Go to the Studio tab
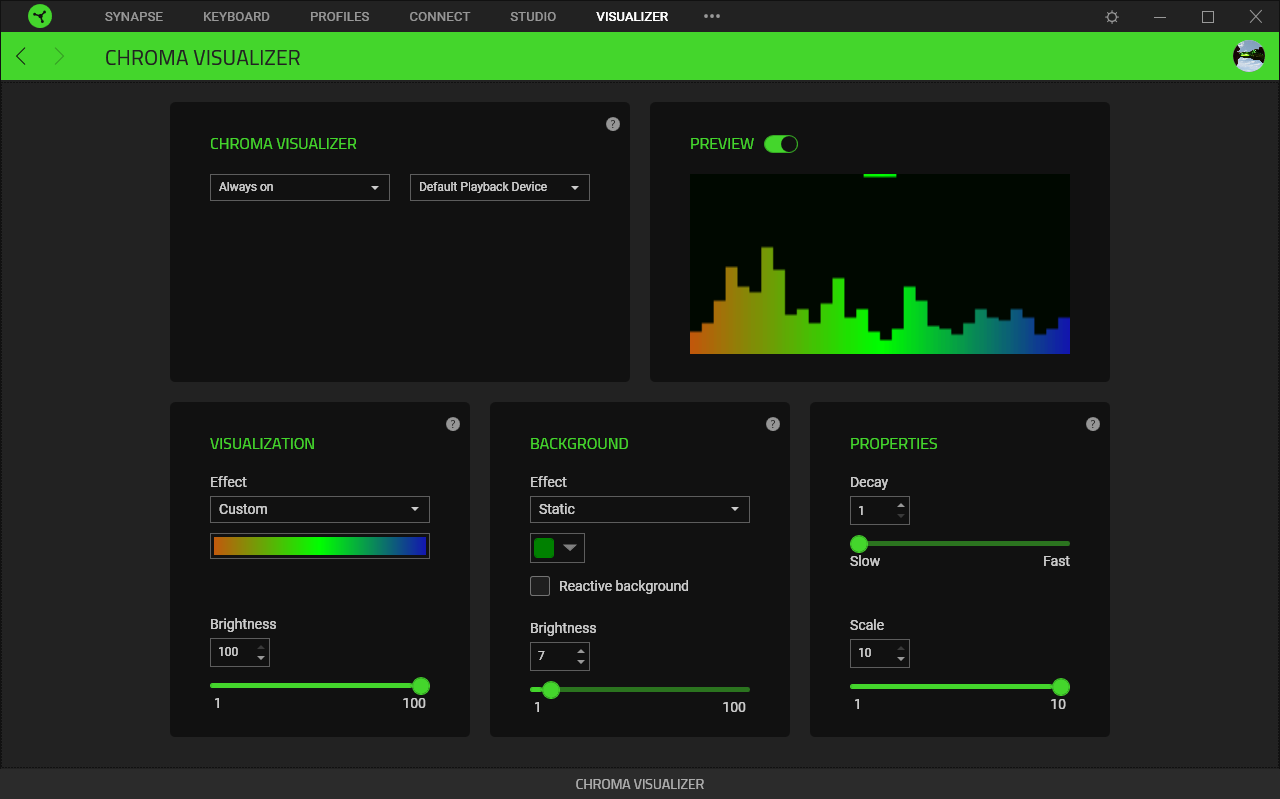The height and width of the screenshot is (799, 1280). click(533, 17)
